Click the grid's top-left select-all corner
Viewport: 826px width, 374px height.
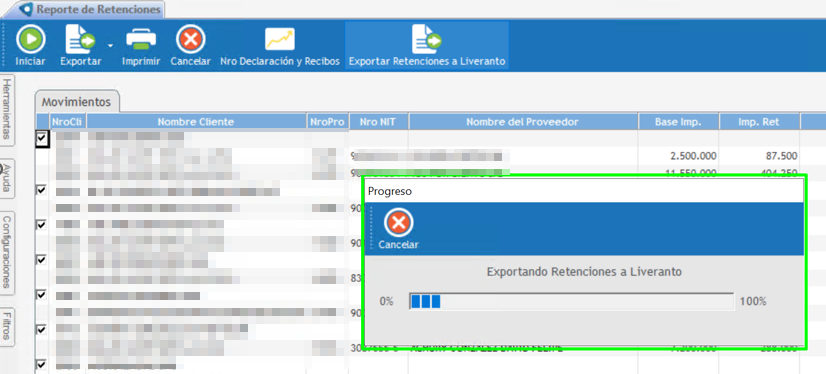click(42, 122)
